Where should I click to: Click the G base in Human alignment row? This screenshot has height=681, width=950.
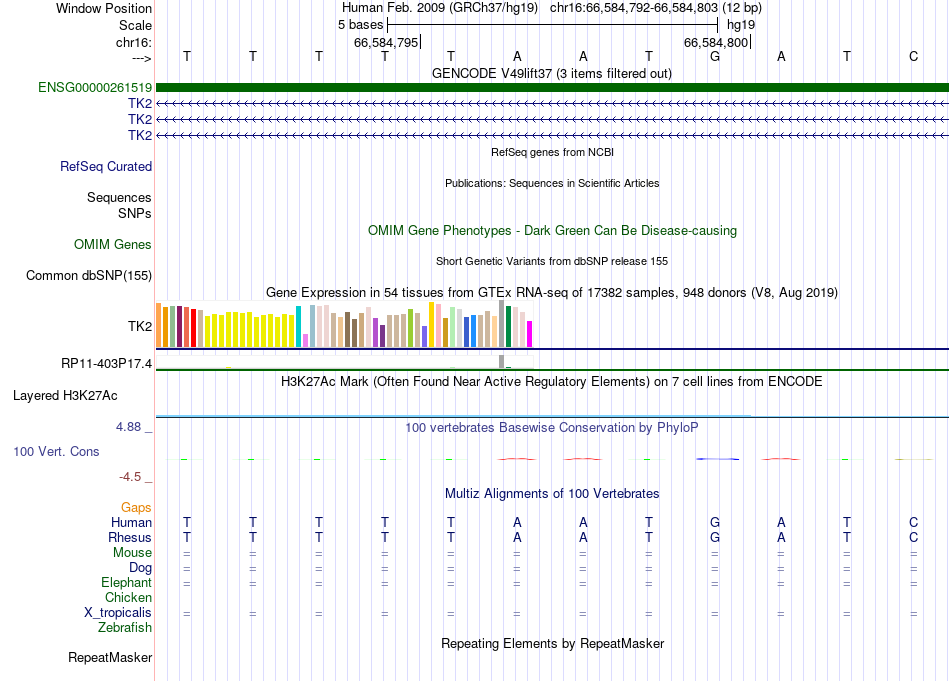pos(715,522)
